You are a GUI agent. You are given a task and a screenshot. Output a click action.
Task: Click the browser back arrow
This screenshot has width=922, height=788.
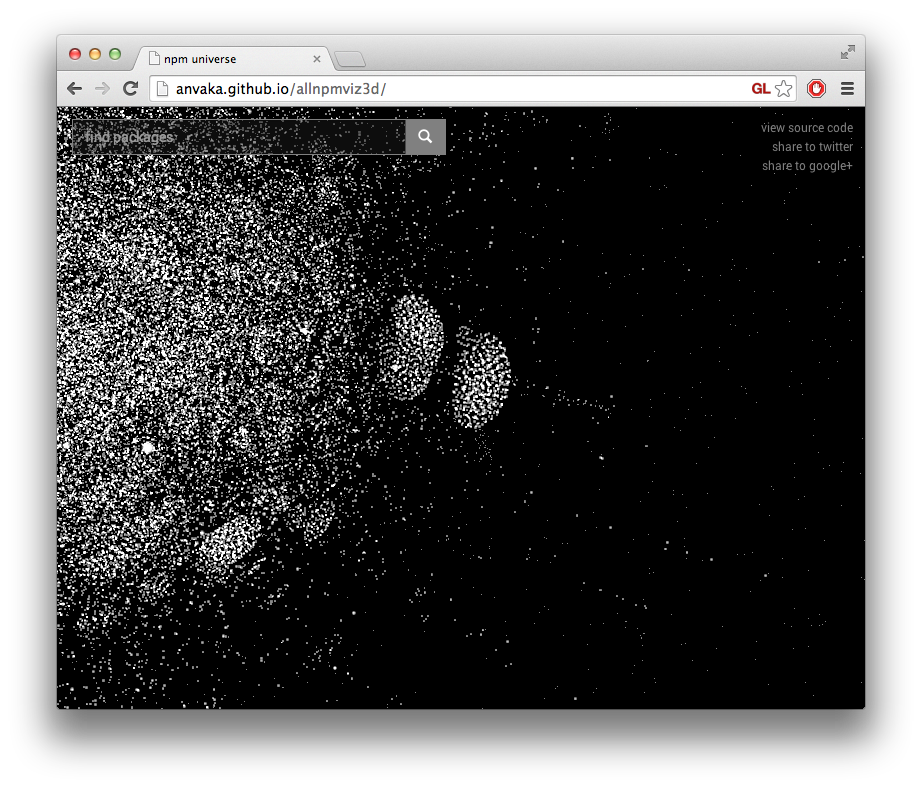pos(74,88)
